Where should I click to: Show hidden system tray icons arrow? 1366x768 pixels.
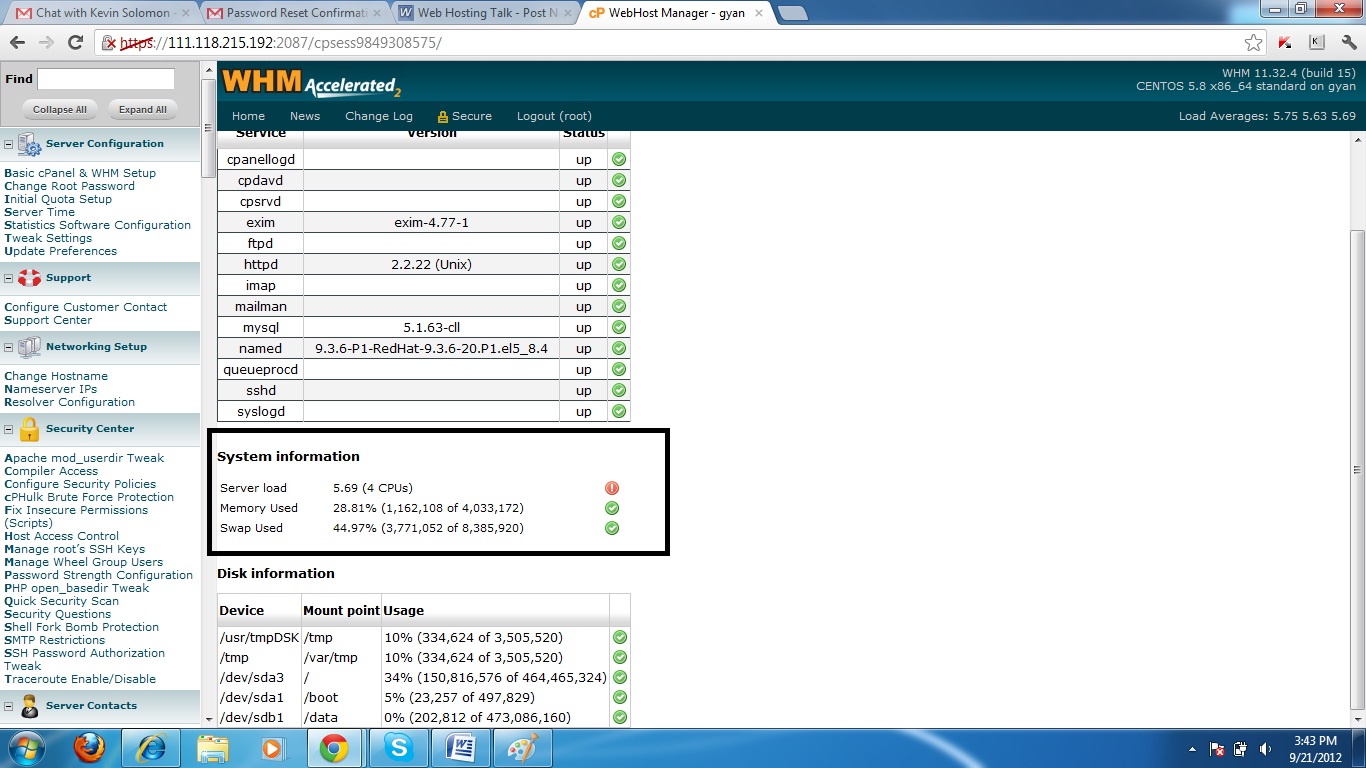coord(1193,749)
